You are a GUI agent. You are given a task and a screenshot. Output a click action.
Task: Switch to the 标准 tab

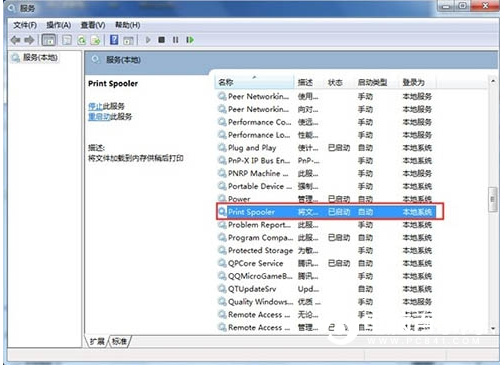tap(119, 341)
